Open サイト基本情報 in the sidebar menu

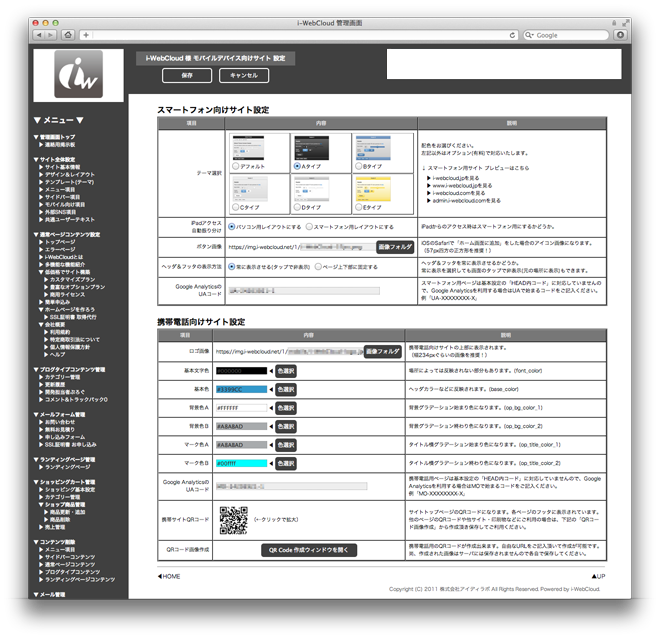62,167
